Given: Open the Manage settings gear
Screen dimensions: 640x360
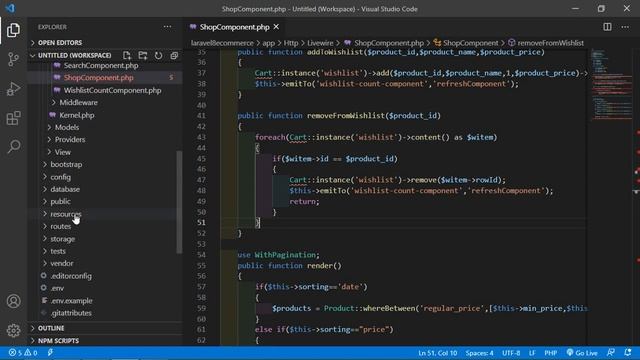Looking at the screenshot, I should 13,330.
